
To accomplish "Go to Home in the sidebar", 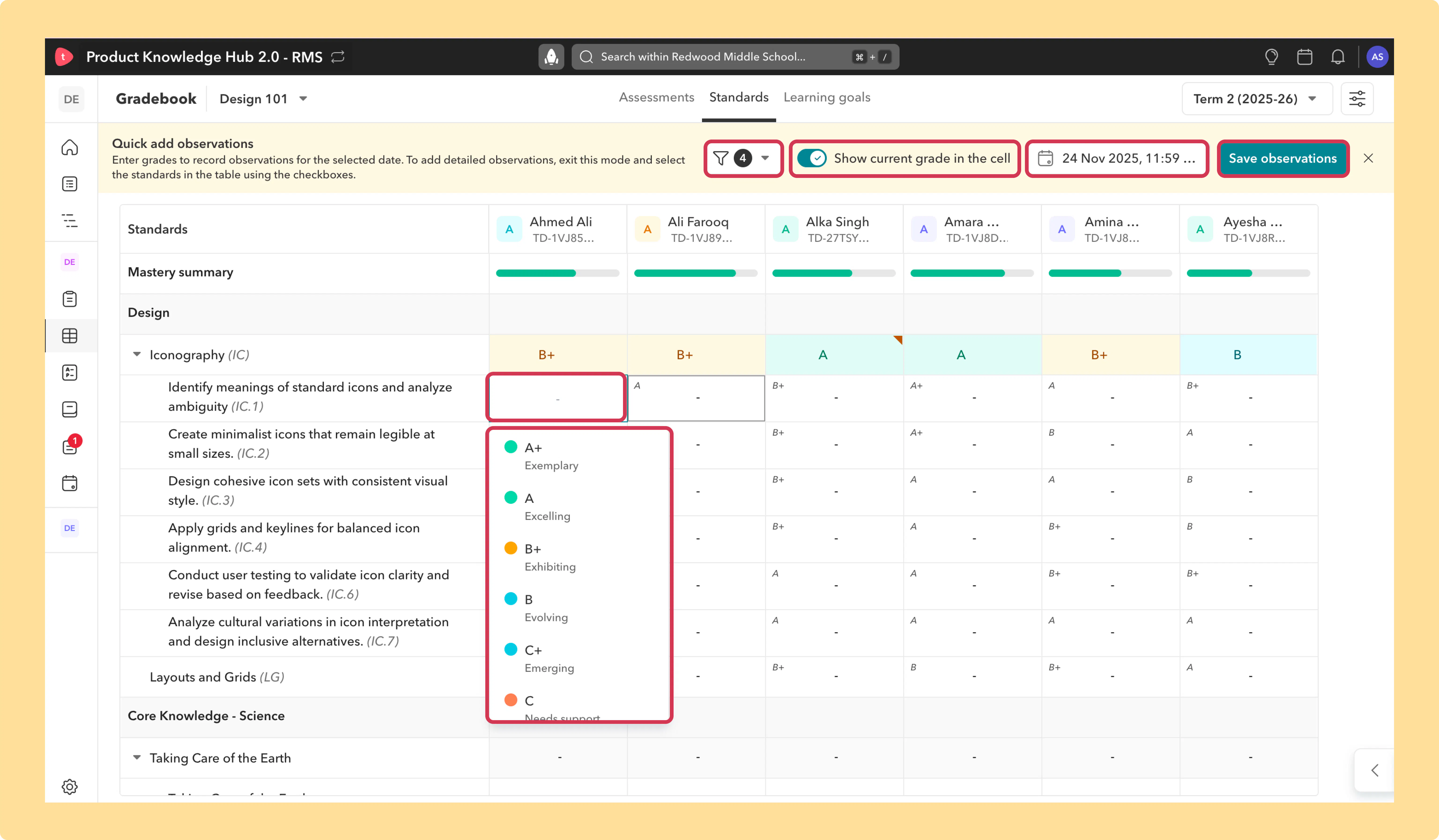I will coord(70,147).
